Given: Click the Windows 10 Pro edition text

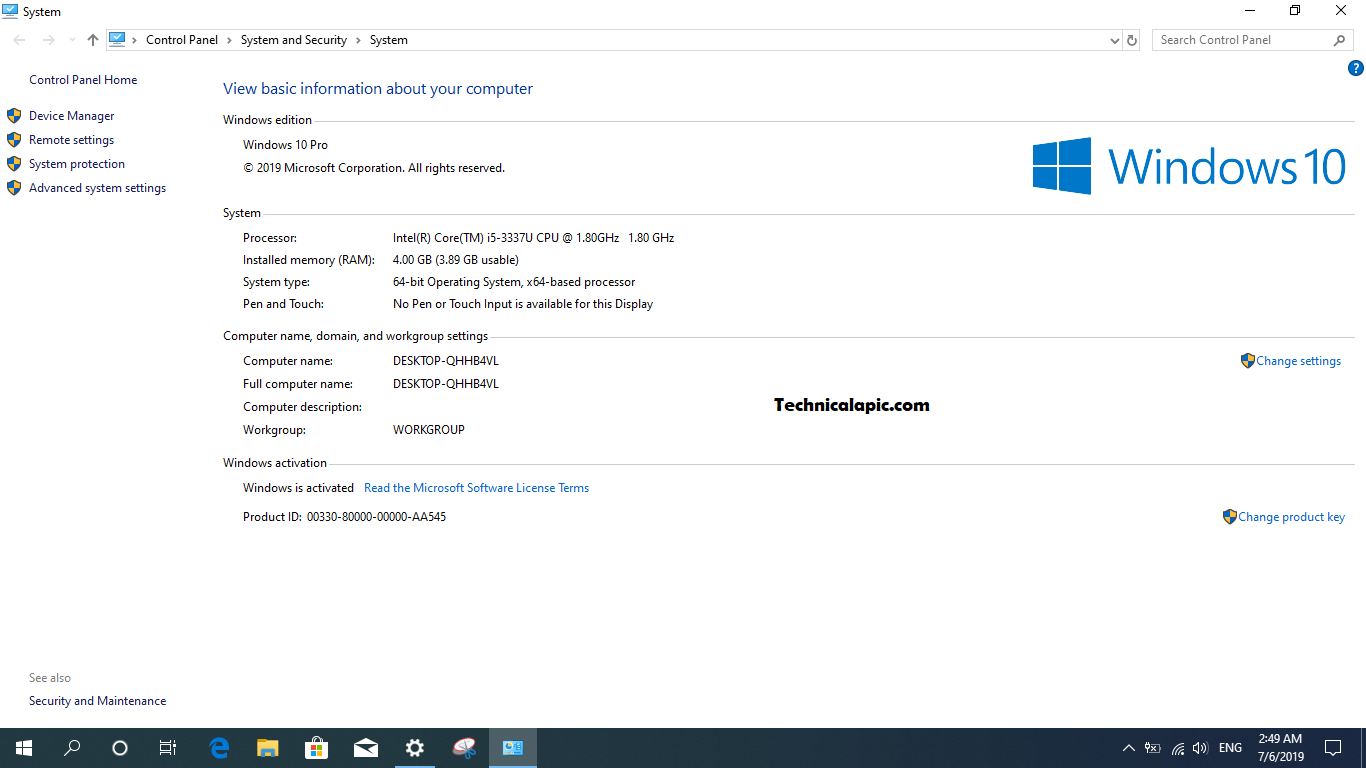Looking at the screenshot, I should (x=286, y=145).
